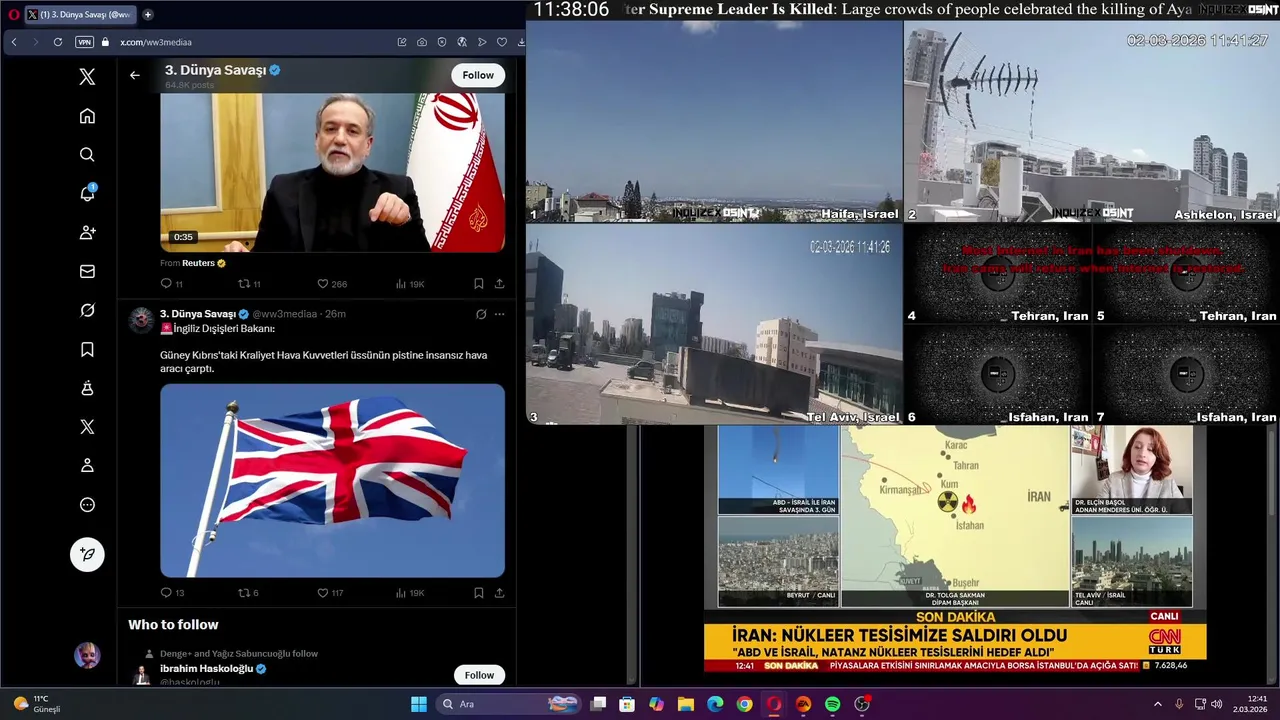Open Profile person icon in X sidebar
This screenshot has height=720, width=1280.
tap(87, 466)
